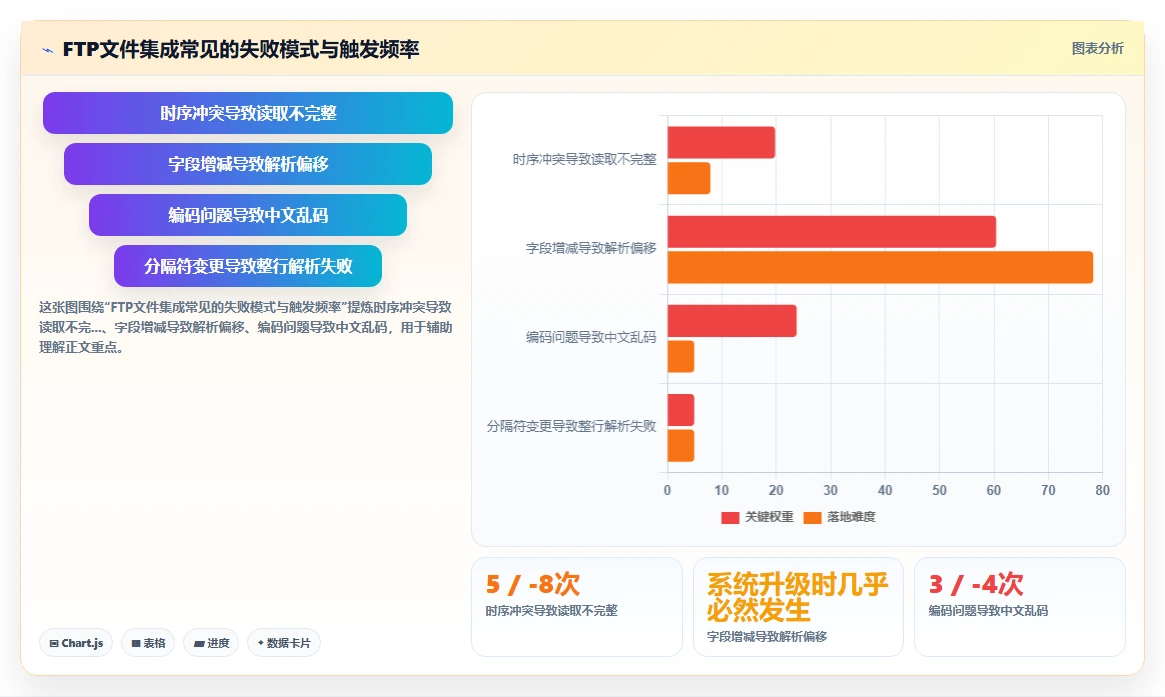Select the 编码问题导致中文乱码 funnel bar

[247, 215]
